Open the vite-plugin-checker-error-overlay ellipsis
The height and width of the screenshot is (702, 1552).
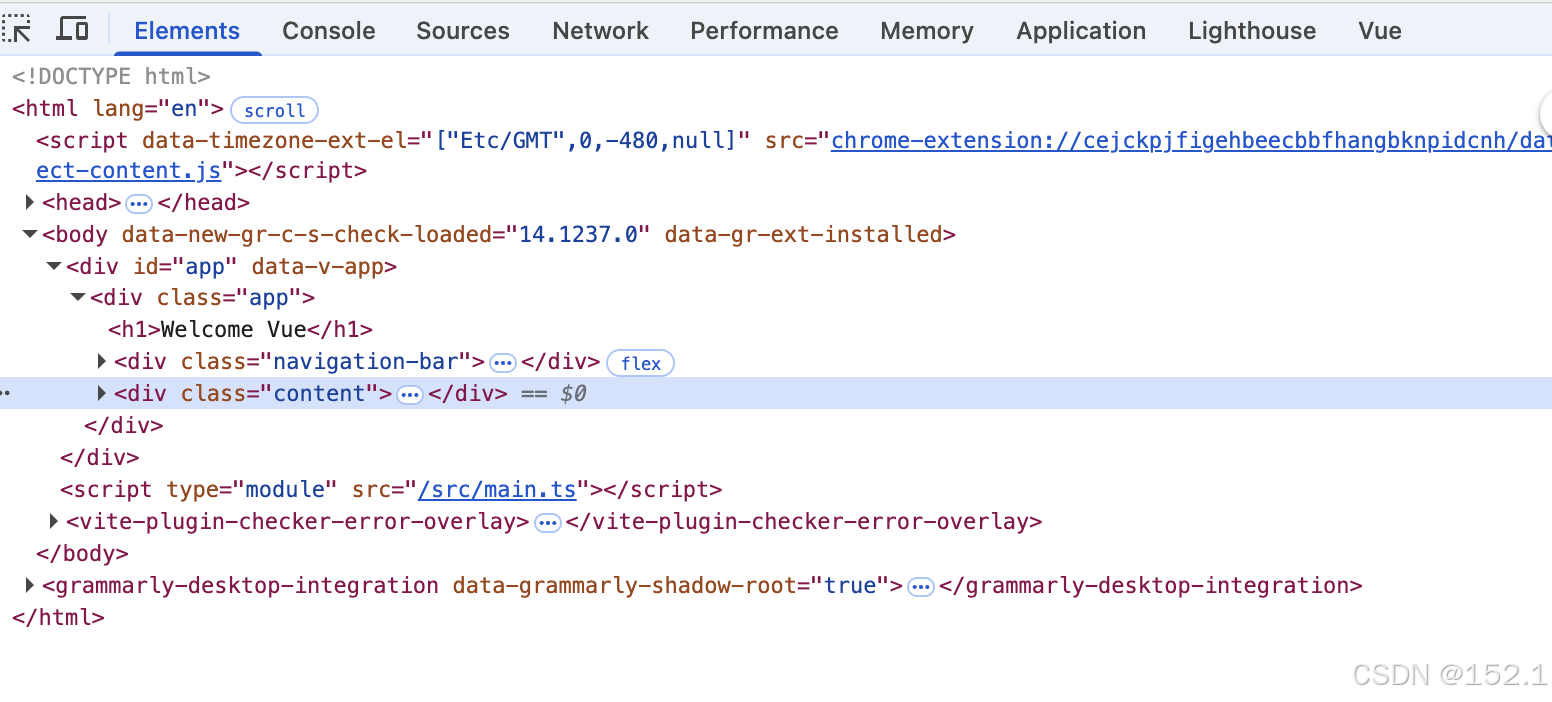pos(548,522)
